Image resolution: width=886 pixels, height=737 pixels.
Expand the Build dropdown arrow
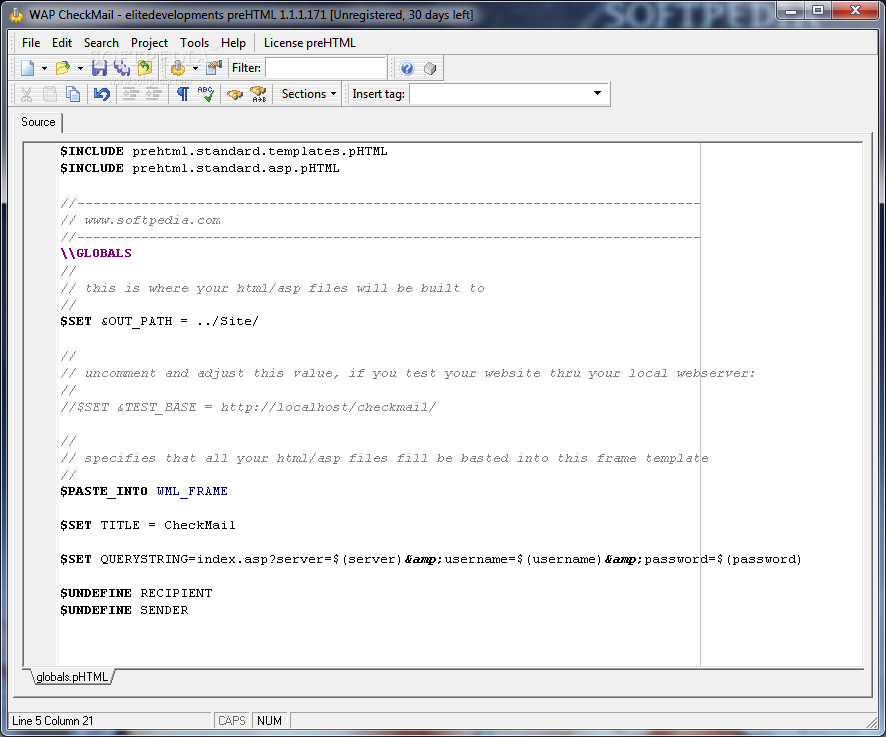tap(196, 68)
